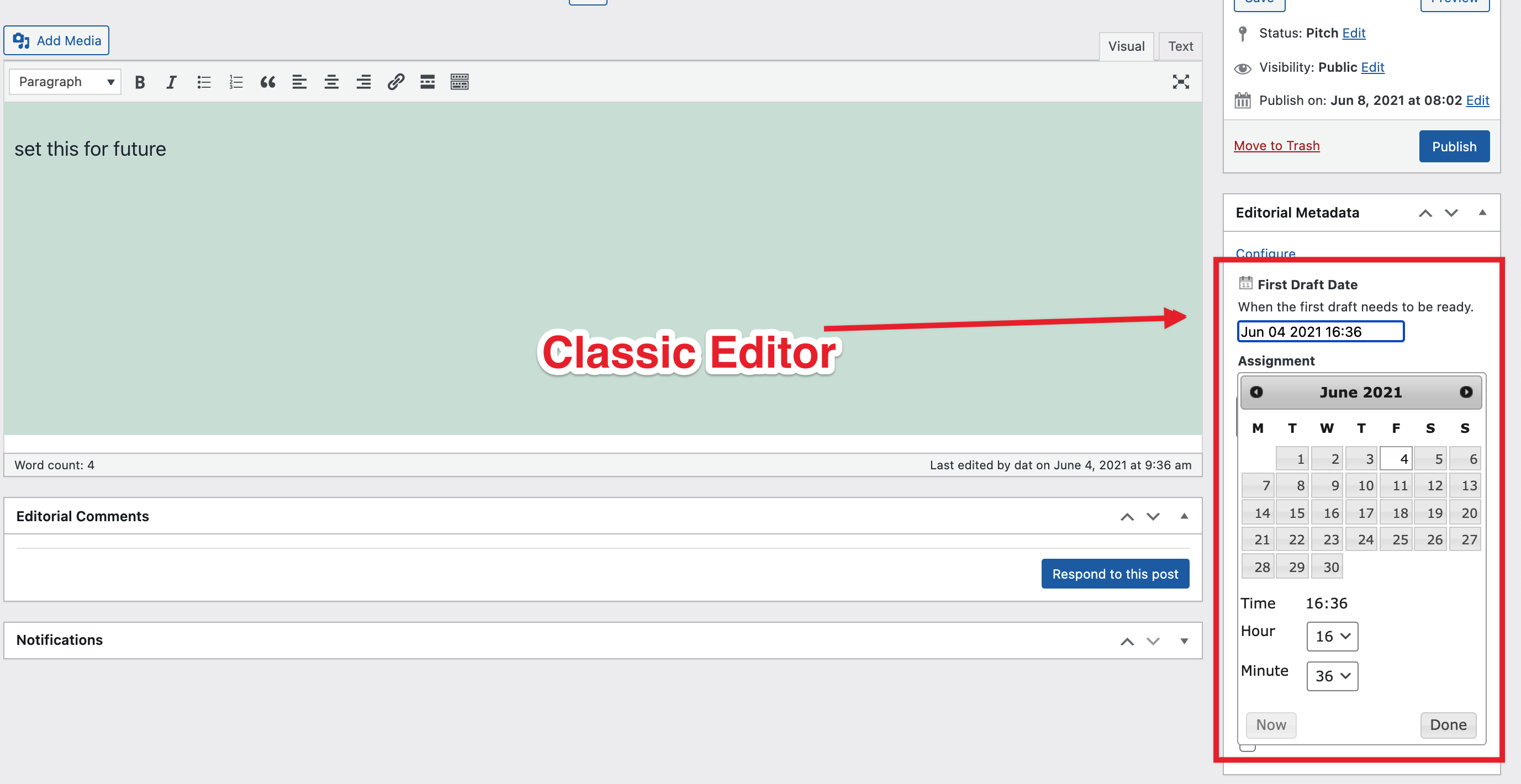
Task: Insert a bulleted list
Action: (x=204, y=82)
